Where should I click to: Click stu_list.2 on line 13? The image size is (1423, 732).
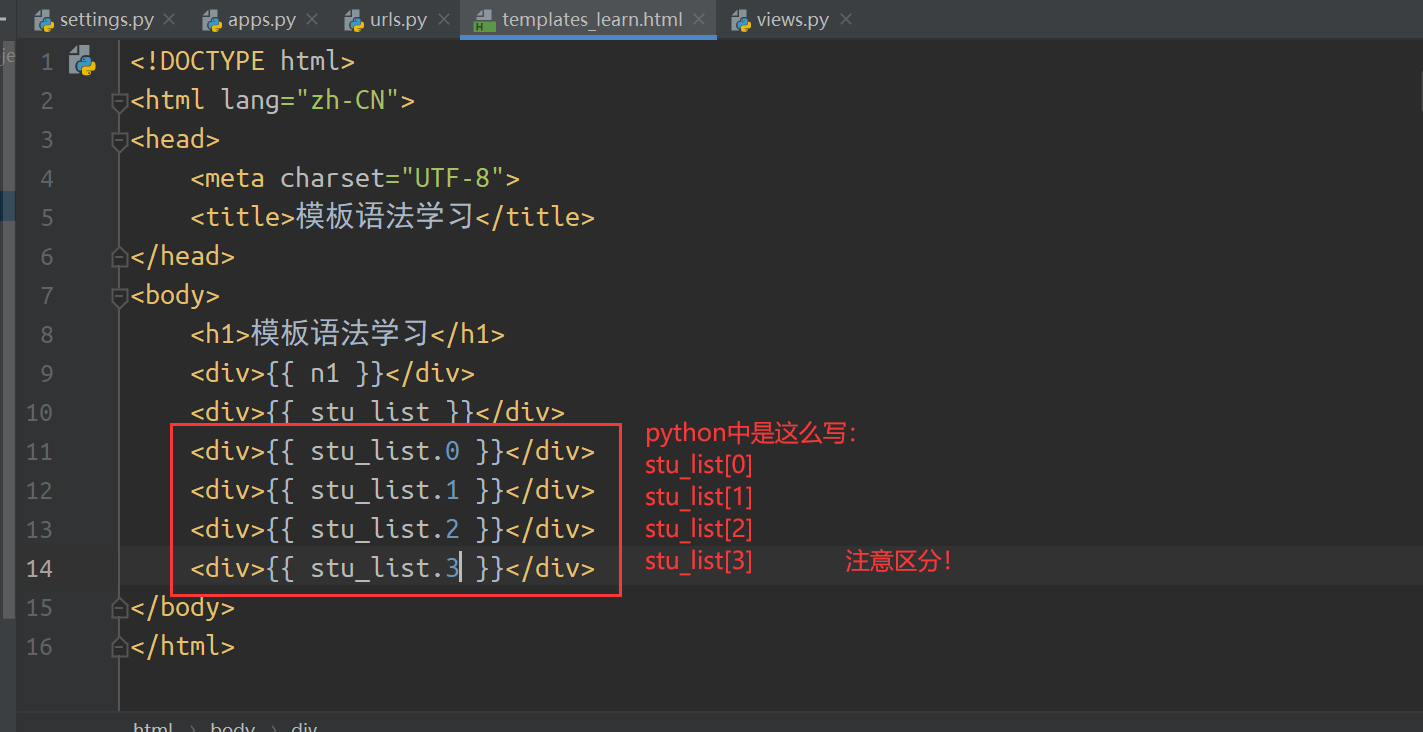pos(385,529)
